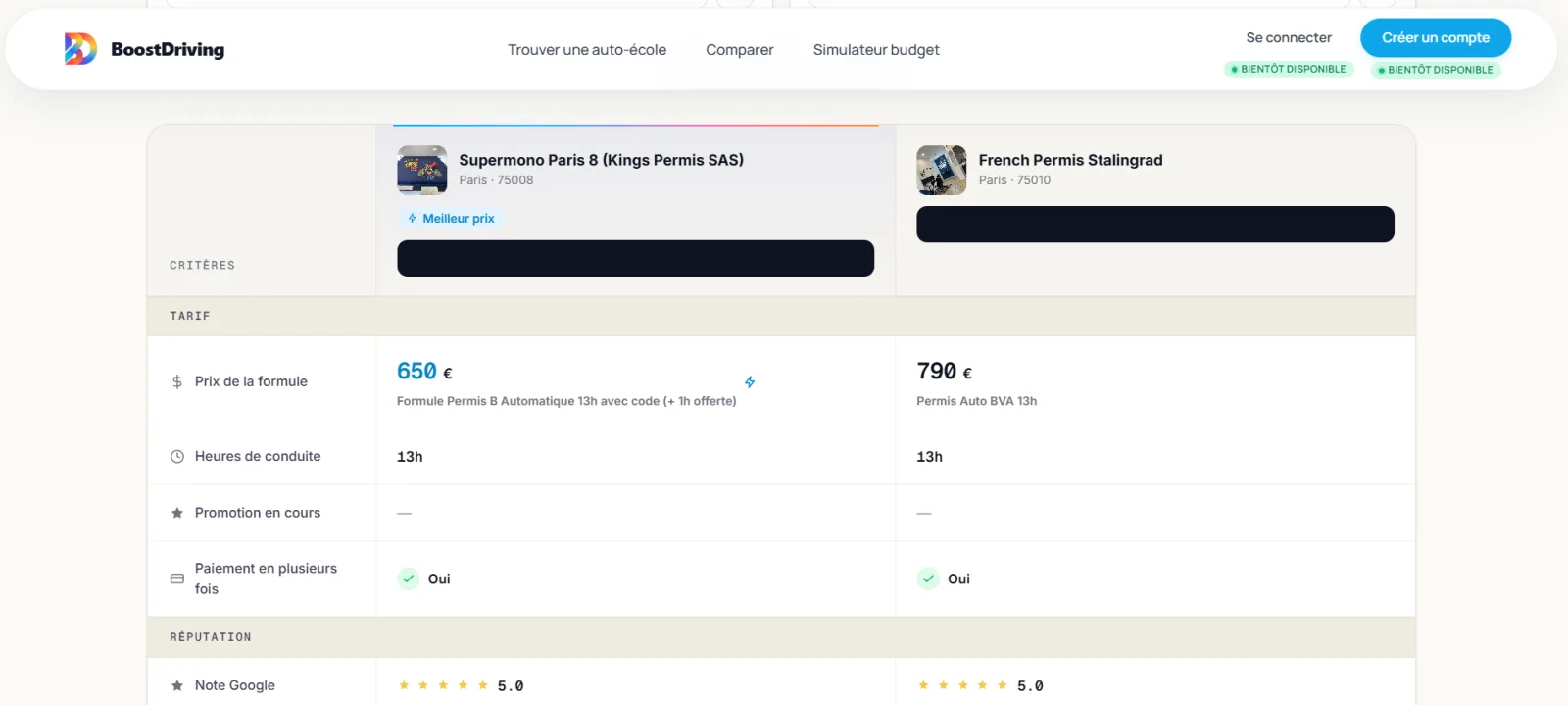Click the Supermono Paris 8 (Kings Permis SAS) title
The image size is (1568, 705).
coord(602,160)
